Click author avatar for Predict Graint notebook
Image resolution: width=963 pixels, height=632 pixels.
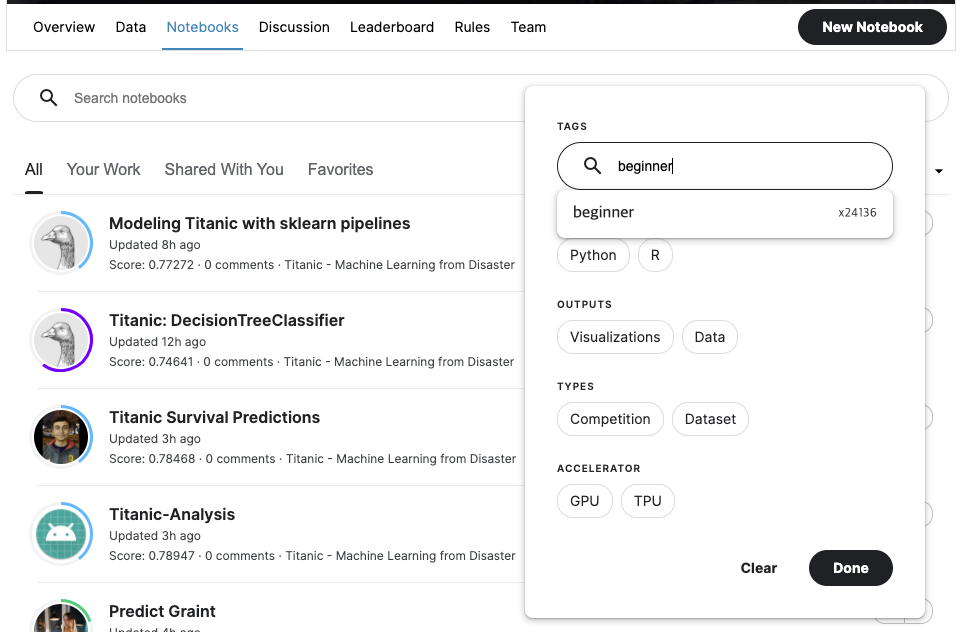point(61,619)
